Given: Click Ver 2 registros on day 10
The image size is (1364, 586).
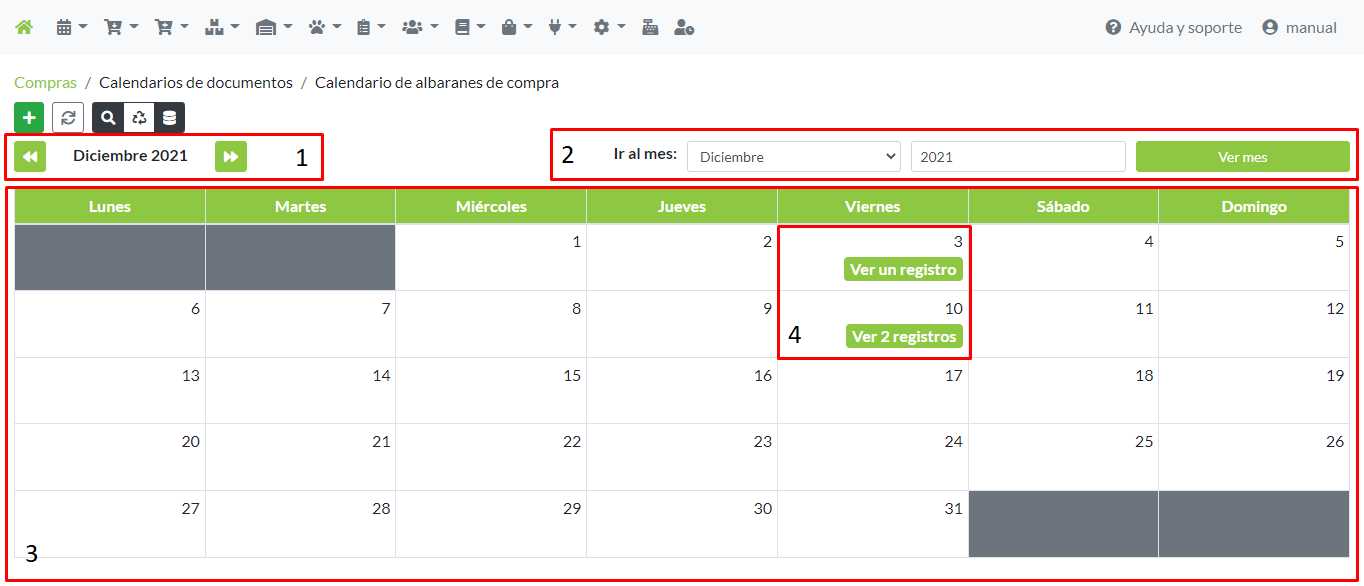Looking at the screenshot, I should 904,337.
